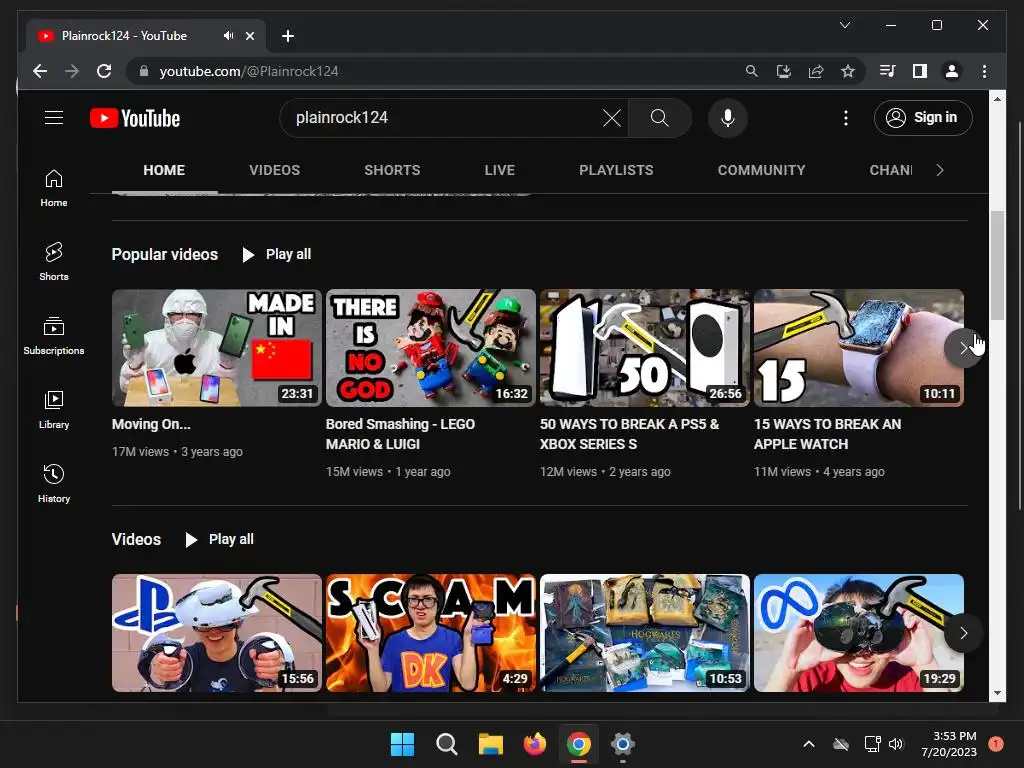The height and width of the screenshot is (768, 1024).
Task: Open Chrome three-dot menu
Action: click(x=984, y=71)
